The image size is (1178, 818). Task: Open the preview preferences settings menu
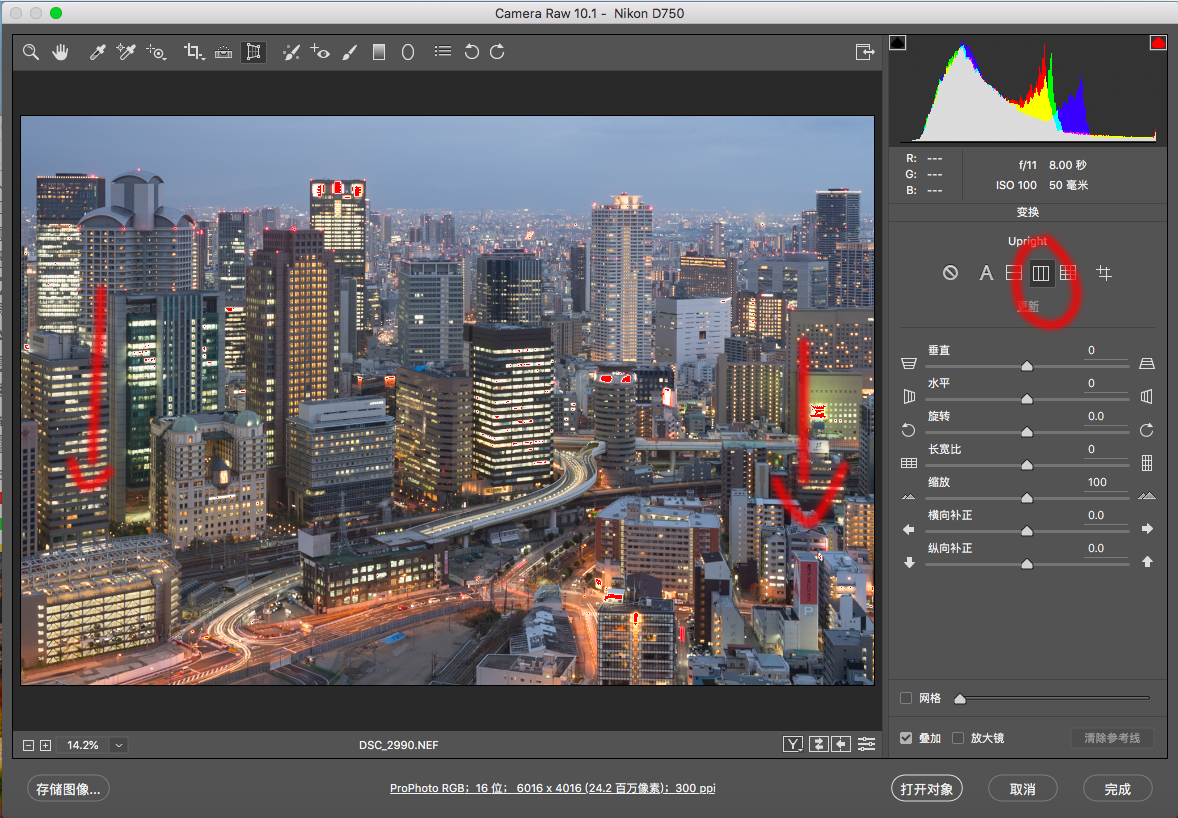pos(866,744)
